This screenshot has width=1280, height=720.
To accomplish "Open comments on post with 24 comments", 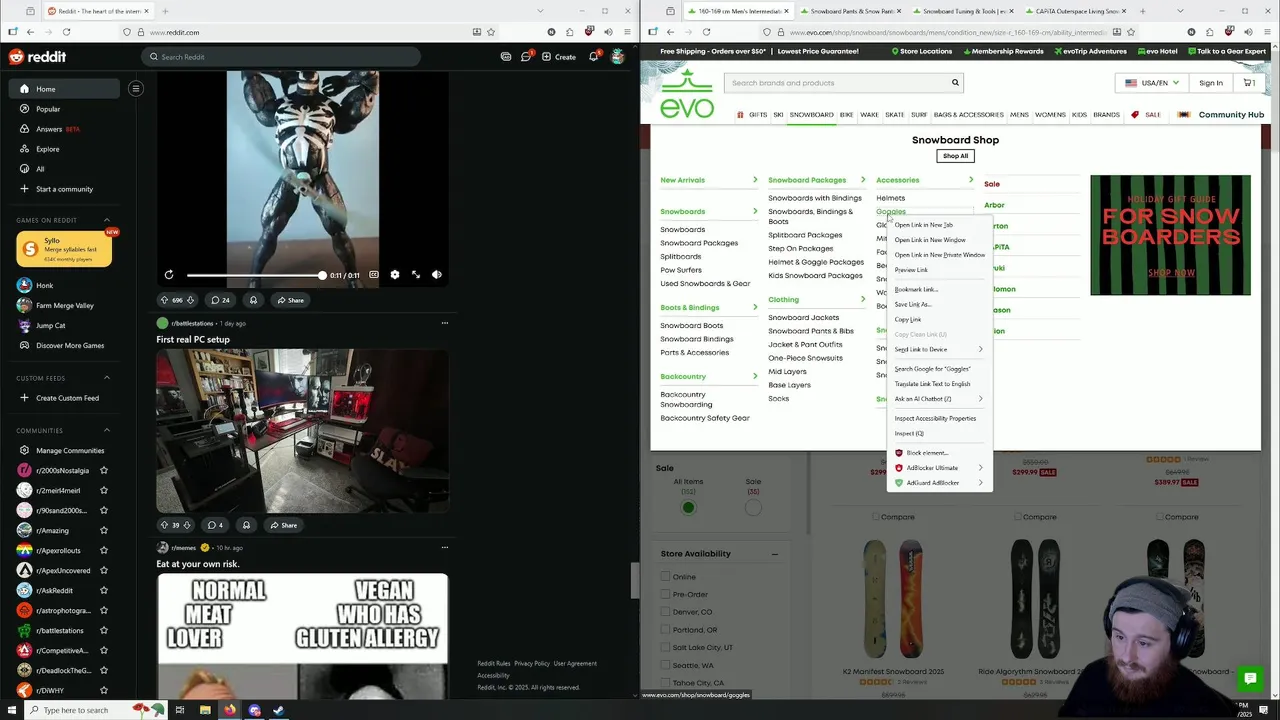I will click(220, 300).
